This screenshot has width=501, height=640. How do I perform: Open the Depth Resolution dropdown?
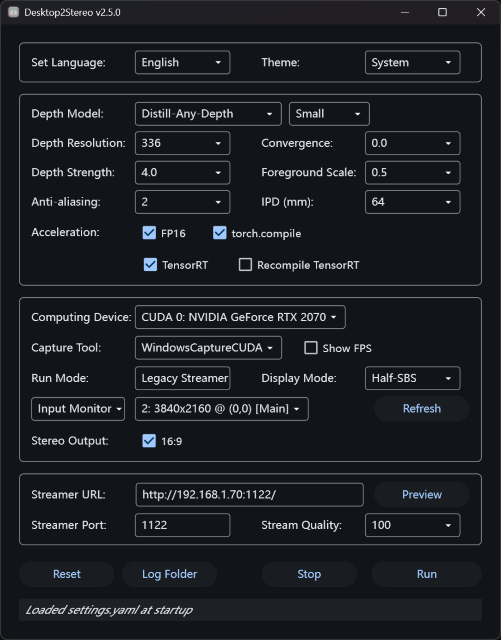click(183, 143)
